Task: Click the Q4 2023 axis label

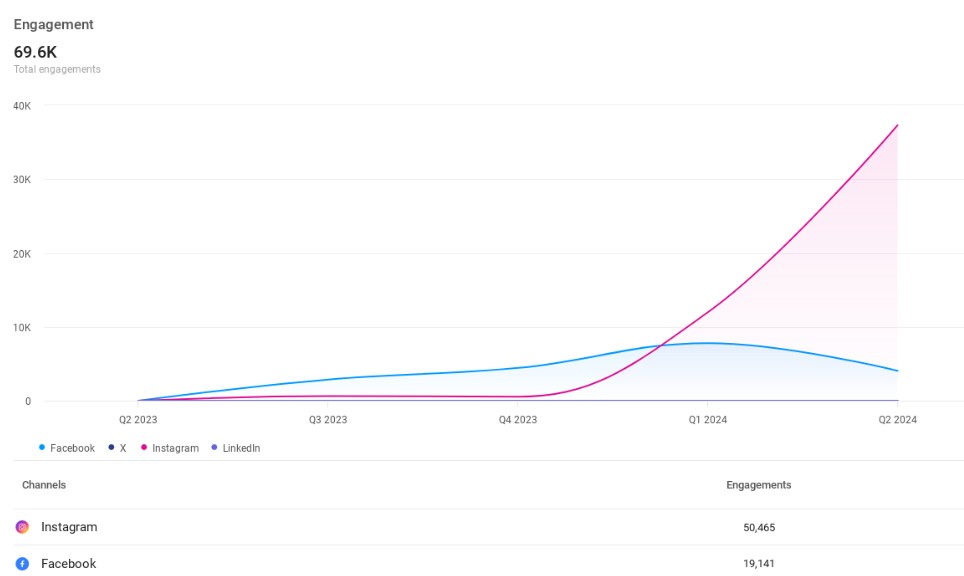Action: pyautogui.click(x=518, y=420)
